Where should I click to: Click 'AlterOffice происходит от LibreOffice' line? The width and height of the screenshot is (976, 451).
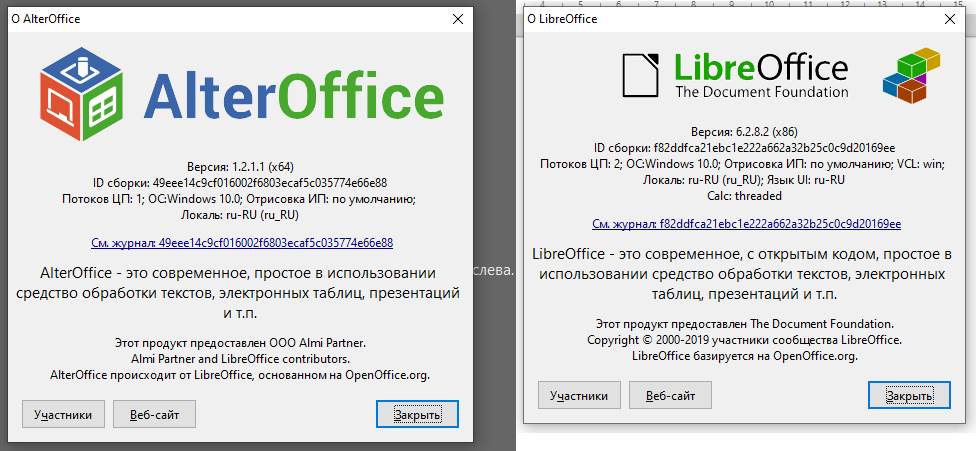(240, 375)
